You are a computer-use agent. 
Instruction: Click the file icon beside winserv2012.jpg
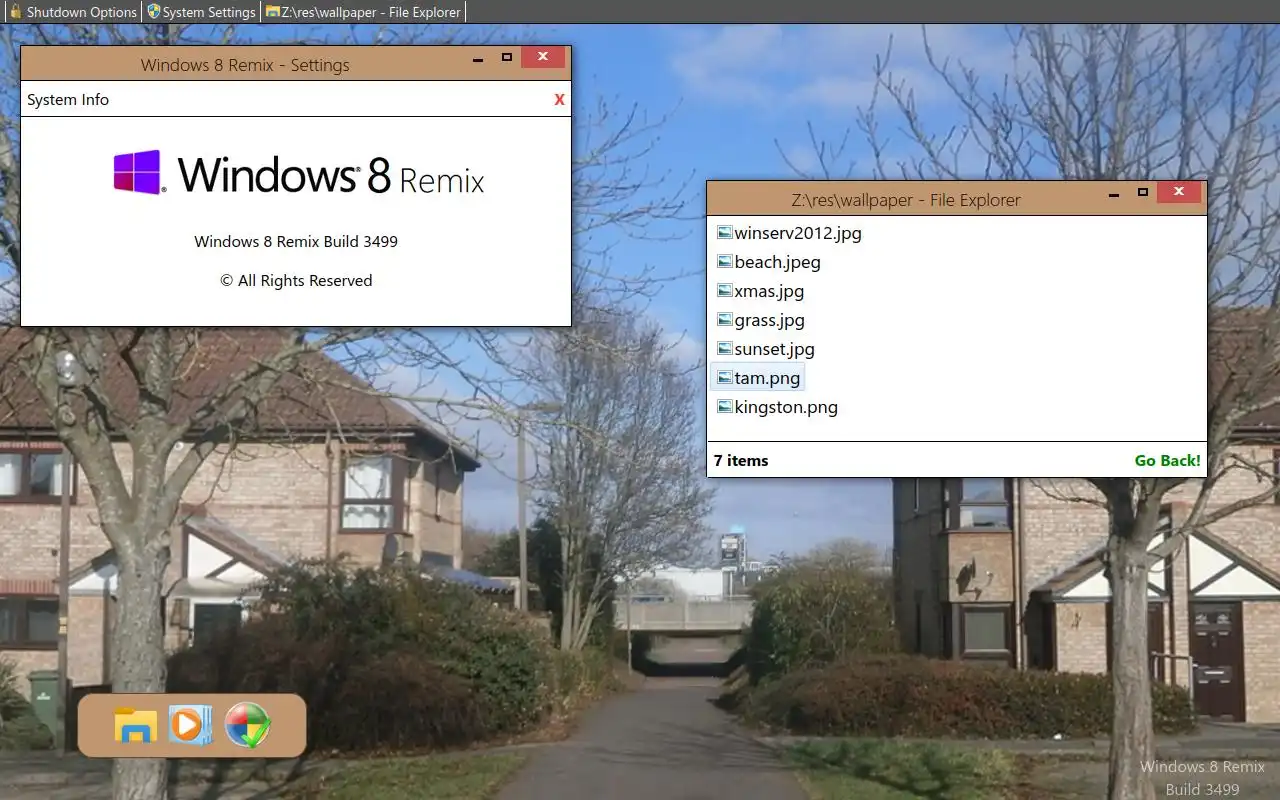point(725,233)
